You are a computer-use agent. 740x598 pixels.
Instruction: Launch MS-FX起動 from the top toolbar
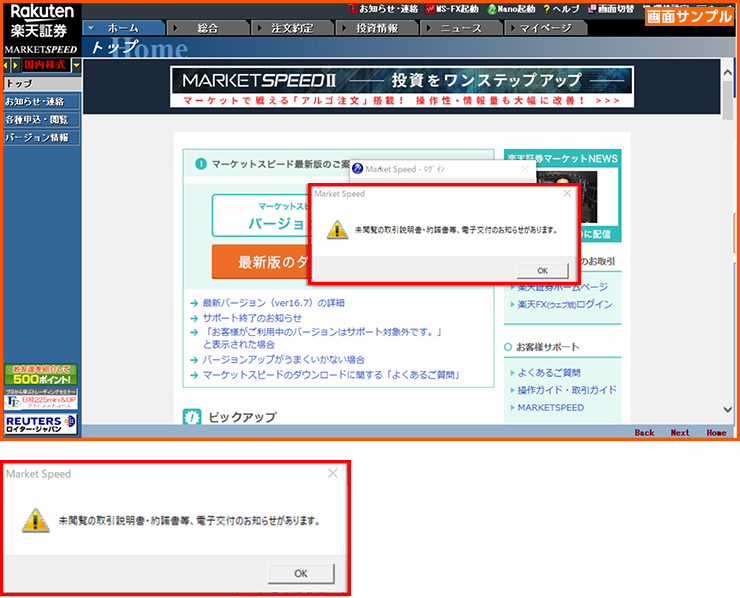click(x=452, y=9)
